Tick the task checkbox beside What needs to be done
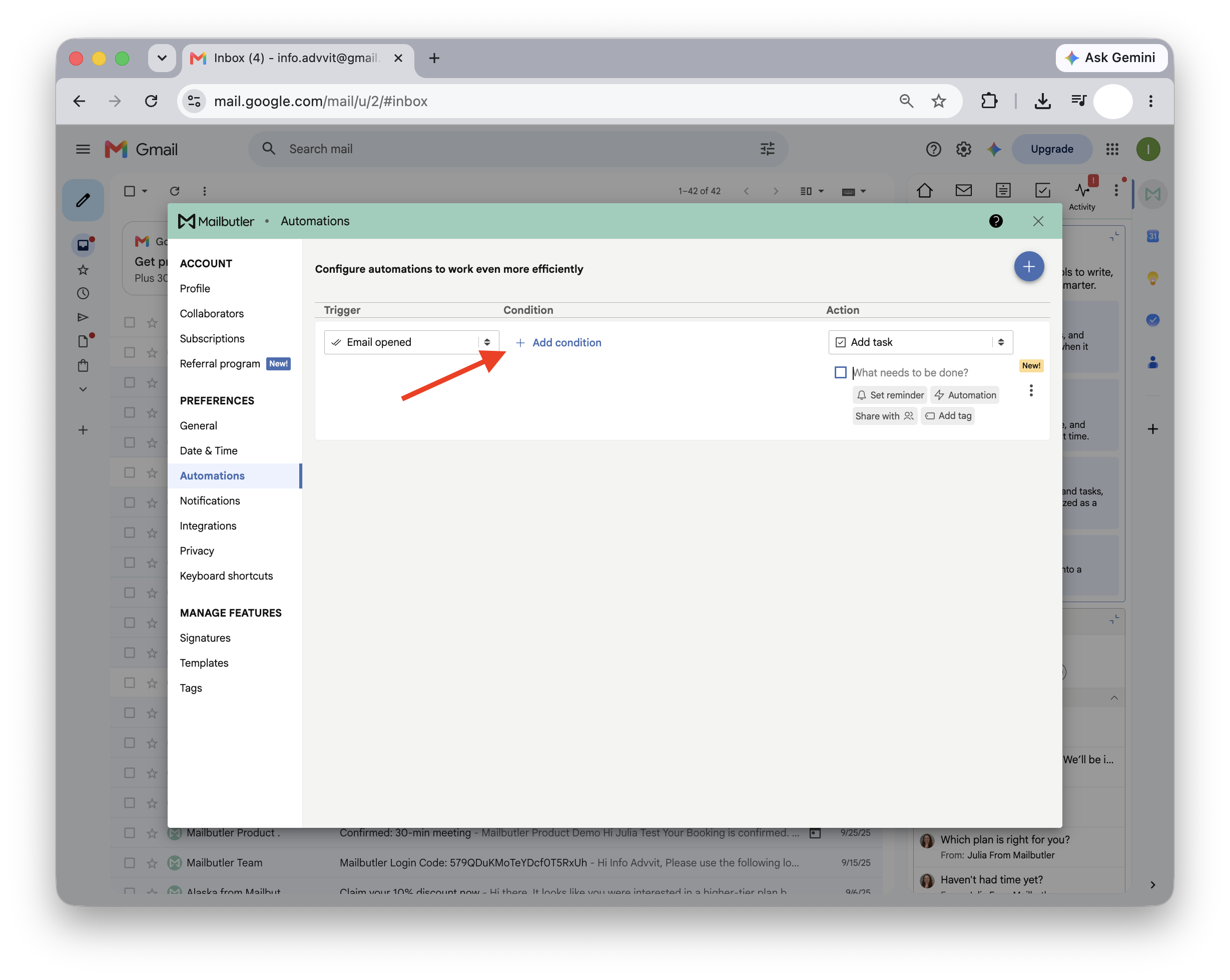Image resolution: width=1230 pixels, height=980 pixels. 840,372
